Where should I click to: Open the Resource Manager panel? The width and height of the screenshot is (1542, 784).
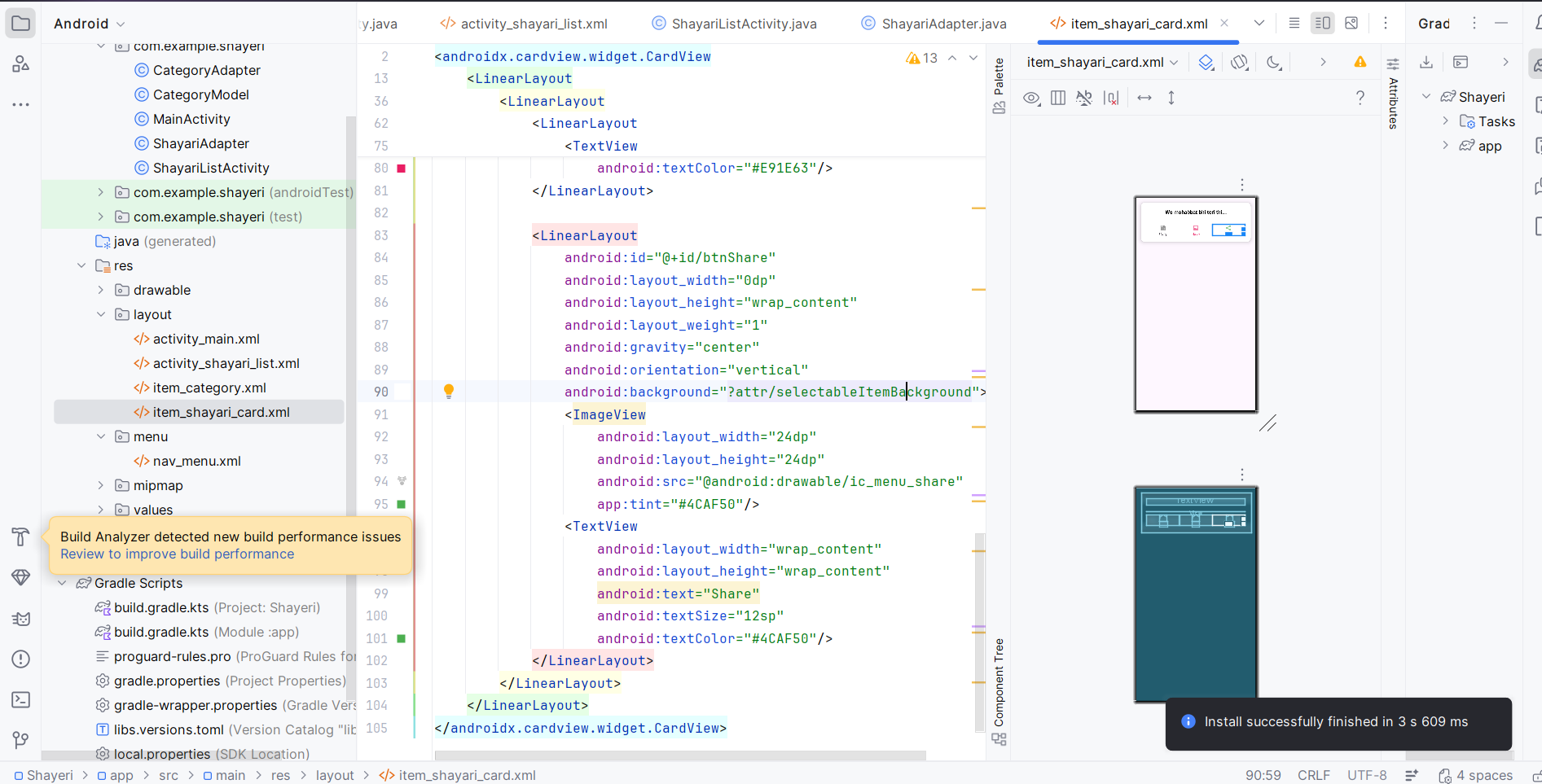tap(21, 64)
